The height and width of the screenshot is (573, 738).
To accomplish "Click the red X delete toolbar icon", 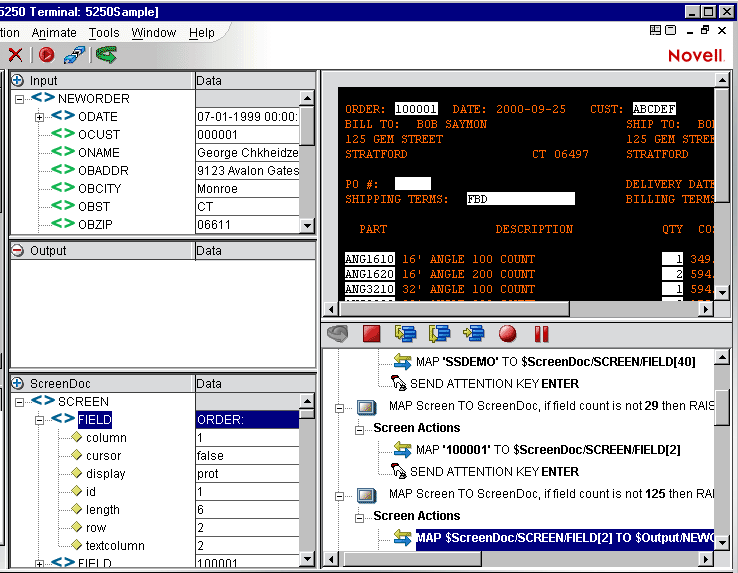I will pyautogui.click(x=15, y=55).
